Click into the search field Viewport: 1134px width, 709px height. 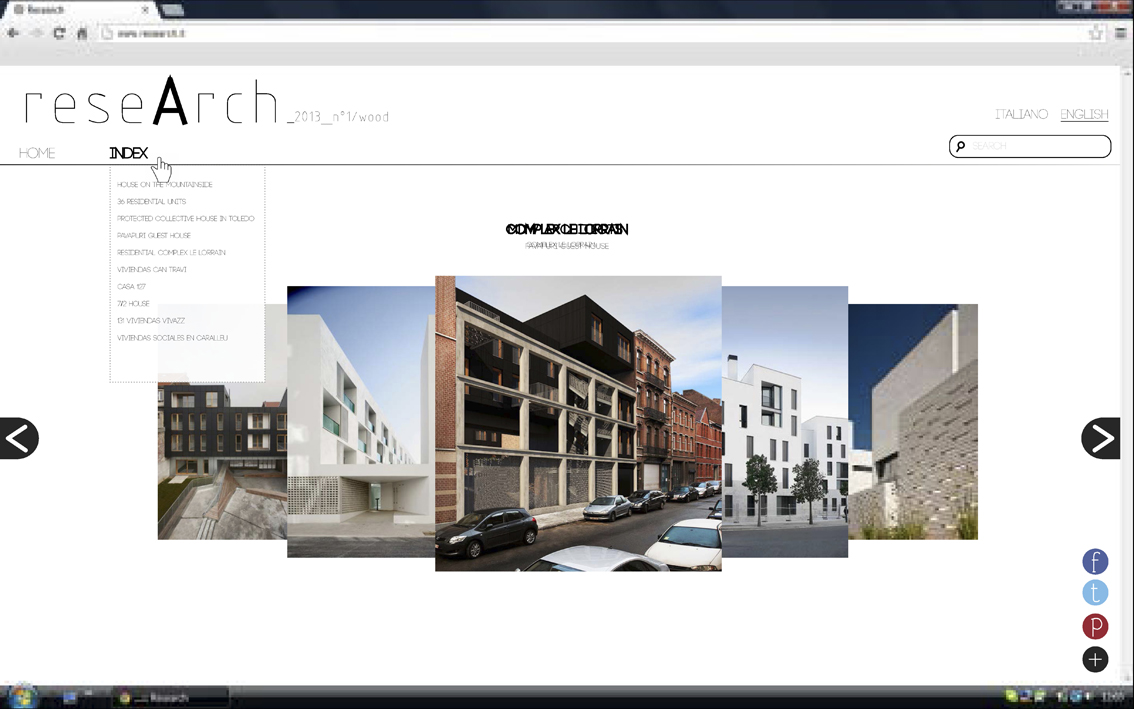coord(1037,146)
